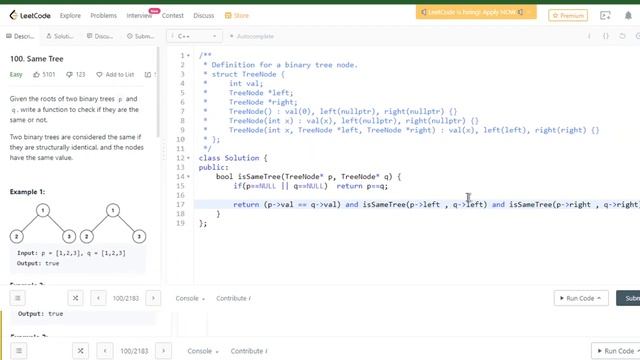This screenshot has width=640, height=360.
Task: Collapse the comment block at line 1
Action: pos(188,56)
